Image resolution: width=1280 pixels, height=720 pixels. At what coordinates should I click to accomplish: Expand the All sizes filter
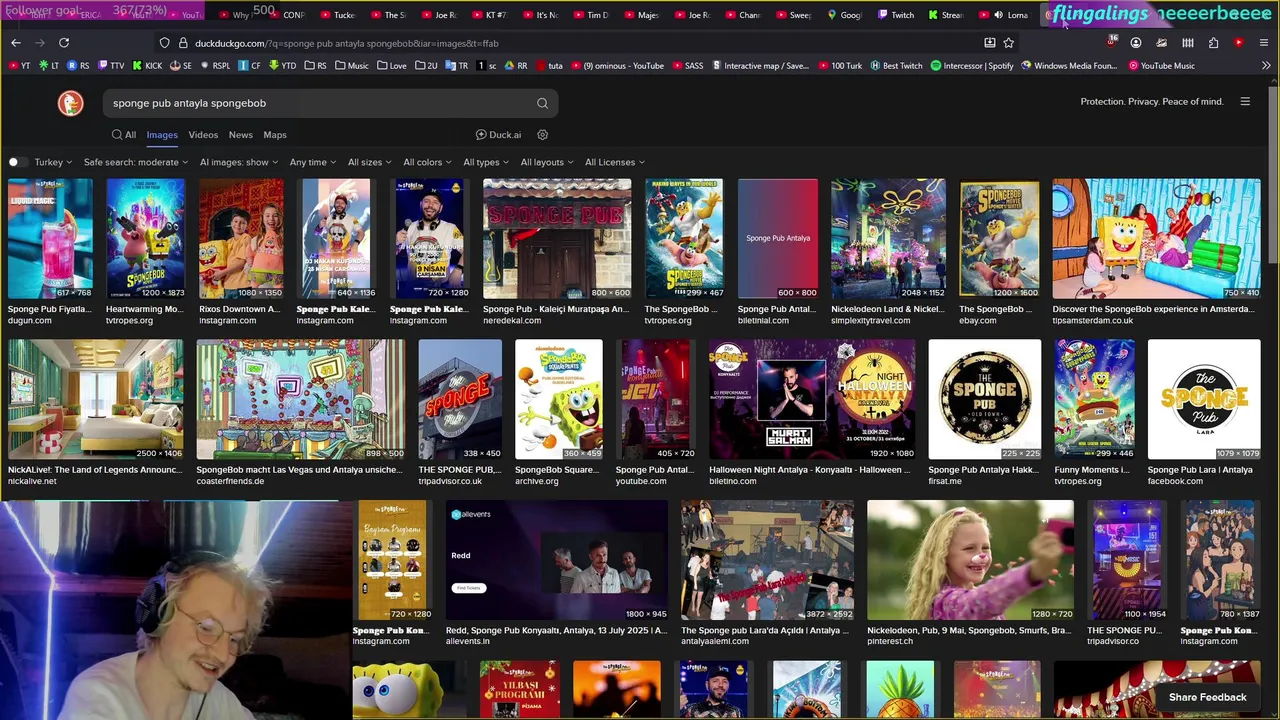tap(370, 162)
